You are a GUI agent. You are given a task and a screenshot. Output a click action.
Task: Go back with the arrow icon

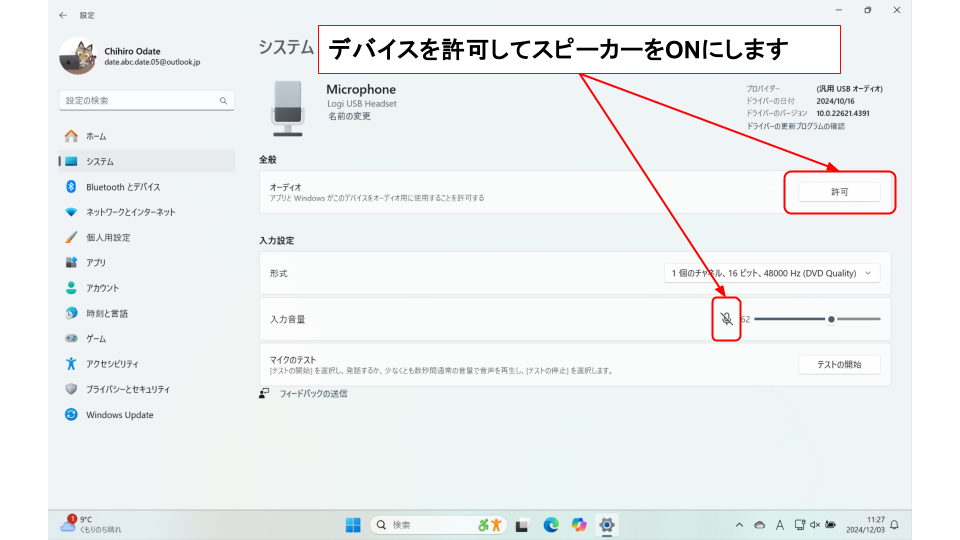click(x=64, y=15)
